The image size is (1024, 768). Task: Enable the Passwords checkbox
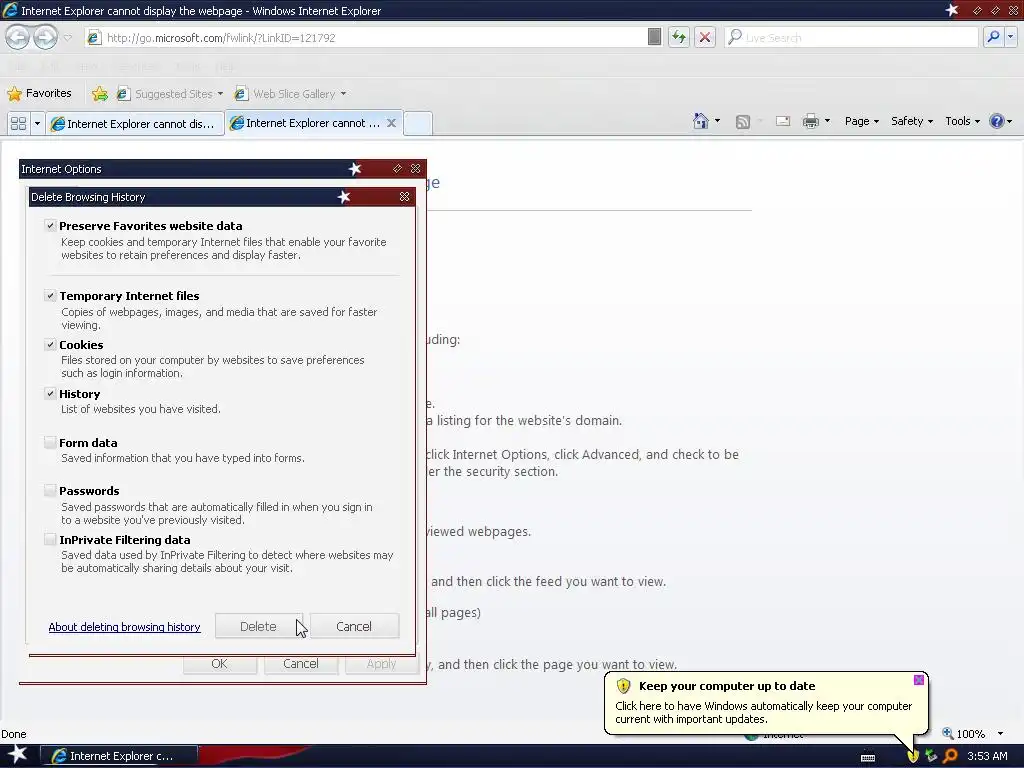pyautogui.click(x=50, y=490)
